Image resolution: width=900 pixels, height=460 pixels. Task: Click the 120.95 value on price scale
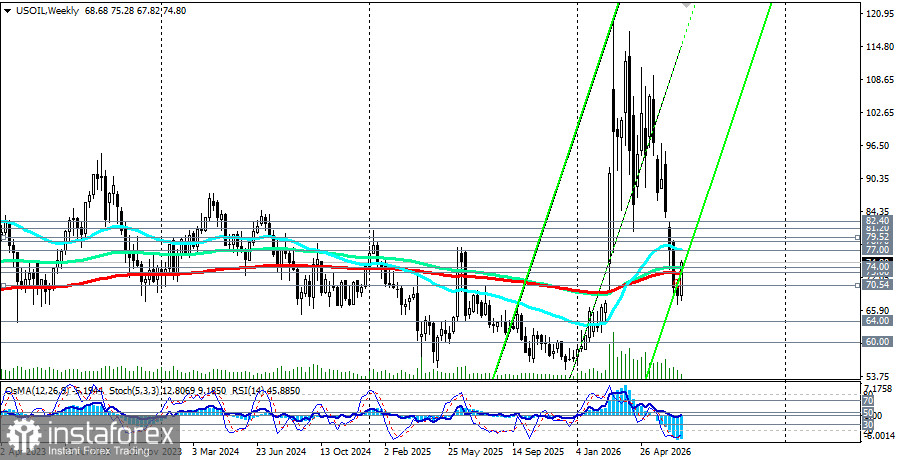pyautogui.click(x=879, y=14)
